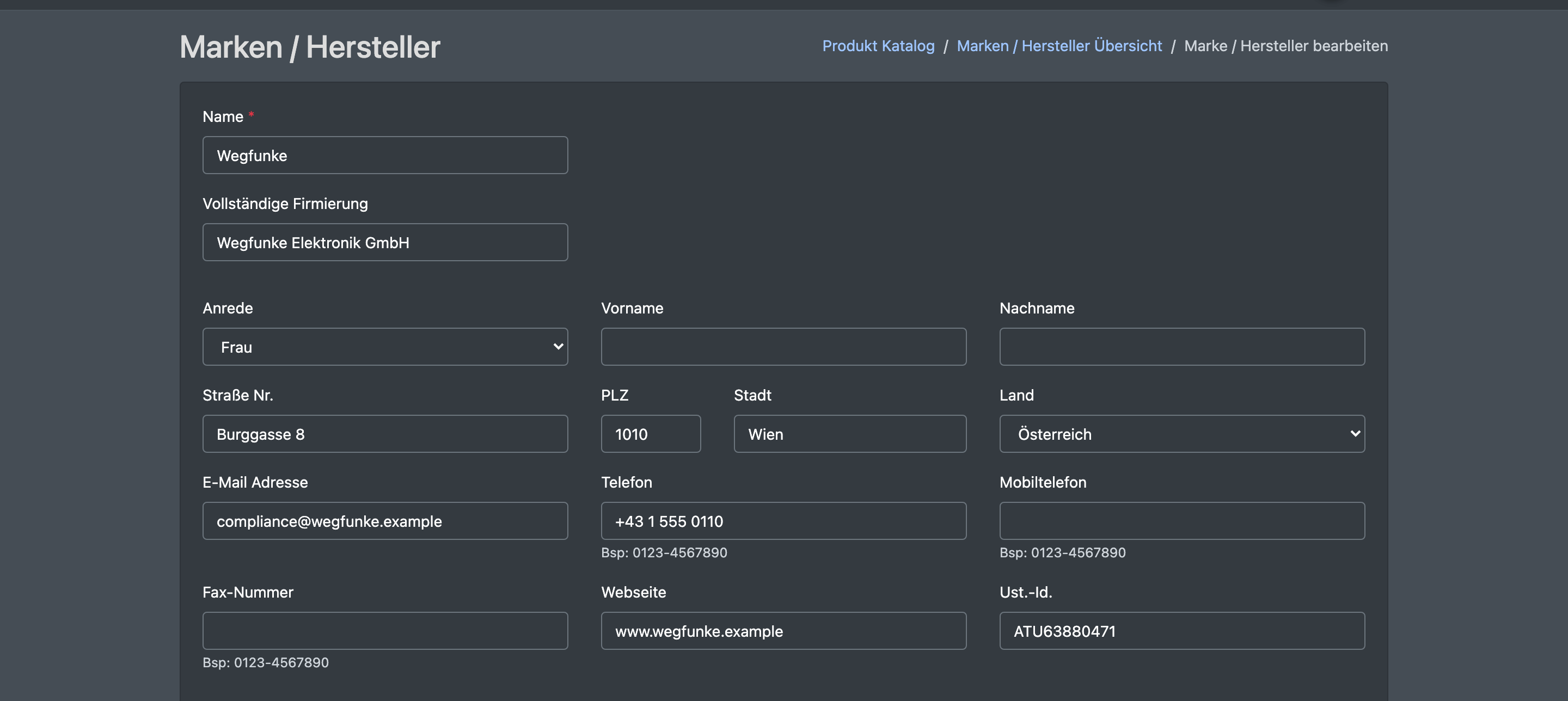Click the 'Marke / Hersteller bearbeiten' breadcrumb text
1568x701 pixels.
[x=1286, y=46]
